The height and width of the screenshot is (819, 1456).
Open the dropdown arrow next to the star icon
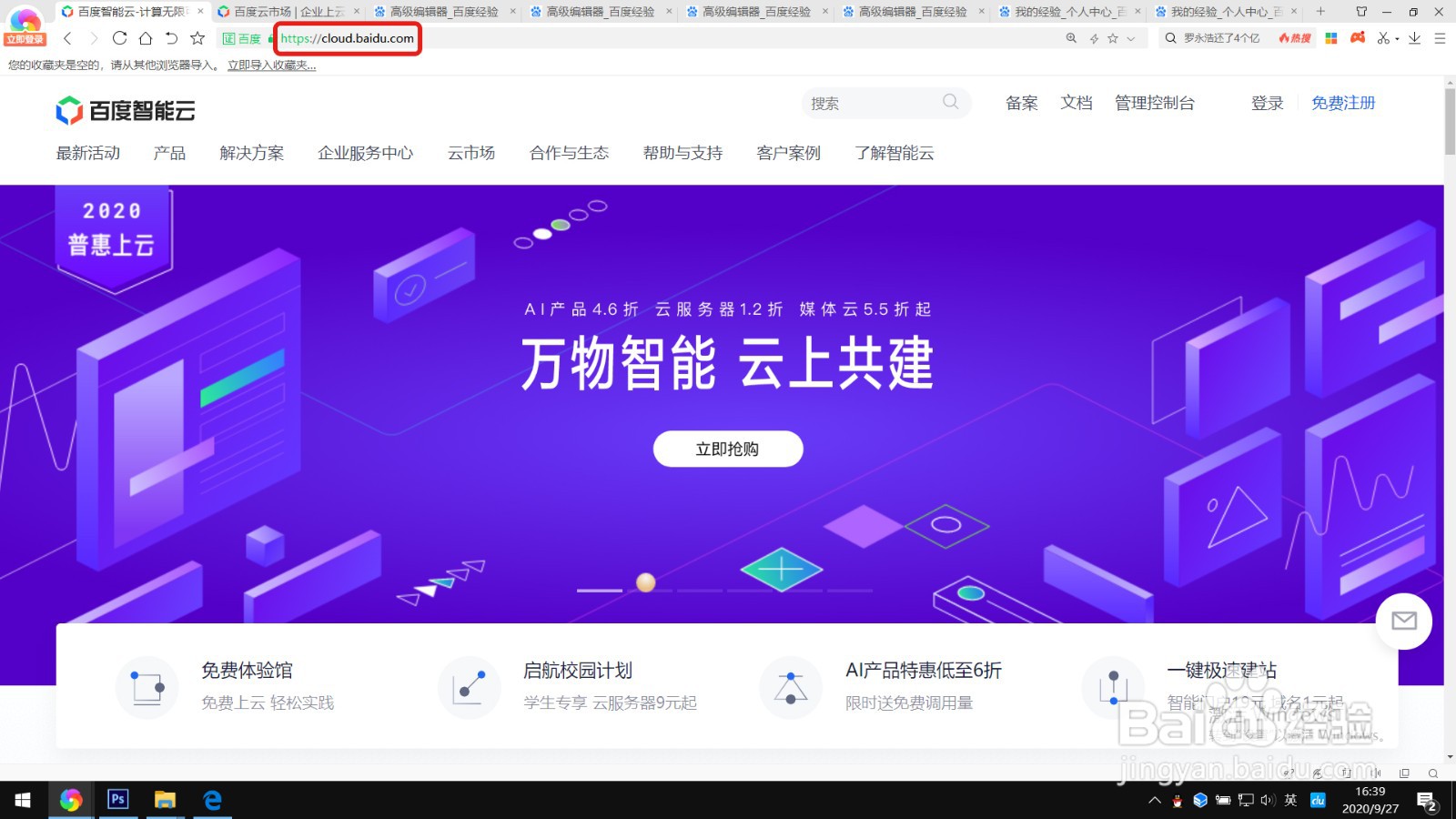point(1130,38)
